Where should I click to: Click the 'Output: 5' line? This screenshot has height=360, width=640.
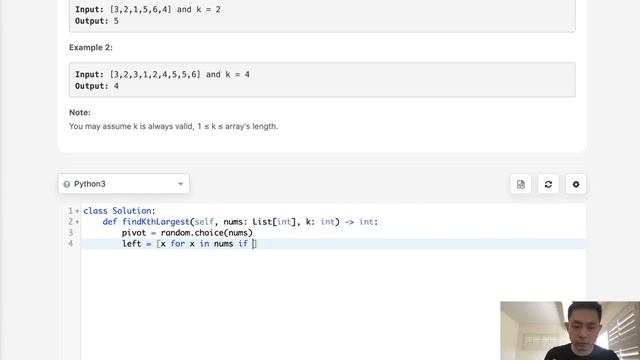point(97,21)
